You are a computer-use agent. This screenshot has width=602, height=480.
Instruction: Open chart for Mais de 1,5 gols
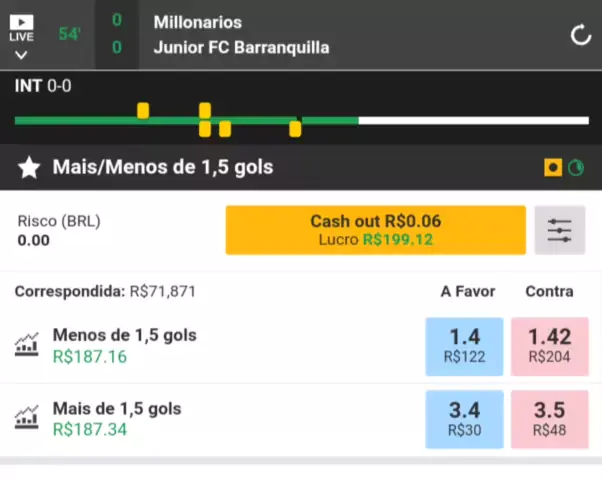(x=26, y=417)
